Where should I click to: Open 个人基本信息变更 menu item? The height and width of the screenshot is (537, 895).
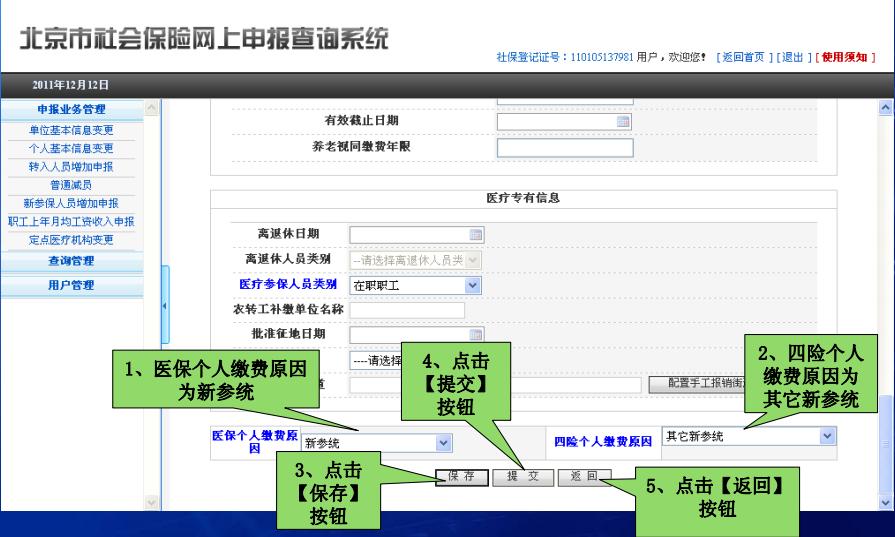click(x=71, y=148)
